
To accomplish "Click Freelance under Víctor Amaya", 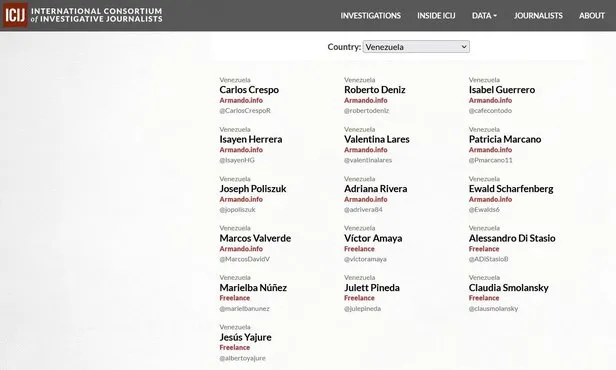I will [359, 249].
